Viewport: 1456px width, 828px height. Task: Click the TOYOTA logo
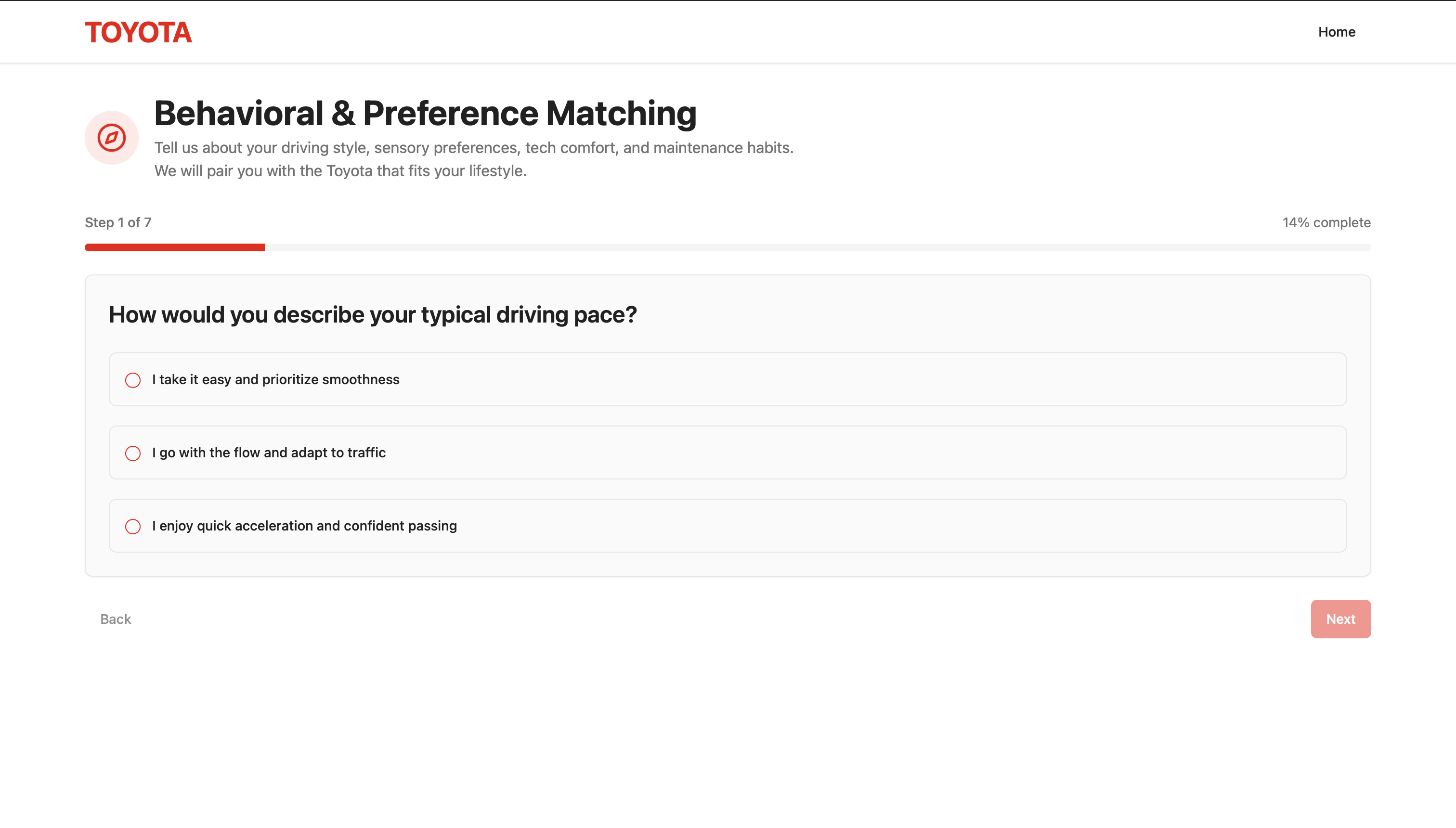(x=138, y=32)
